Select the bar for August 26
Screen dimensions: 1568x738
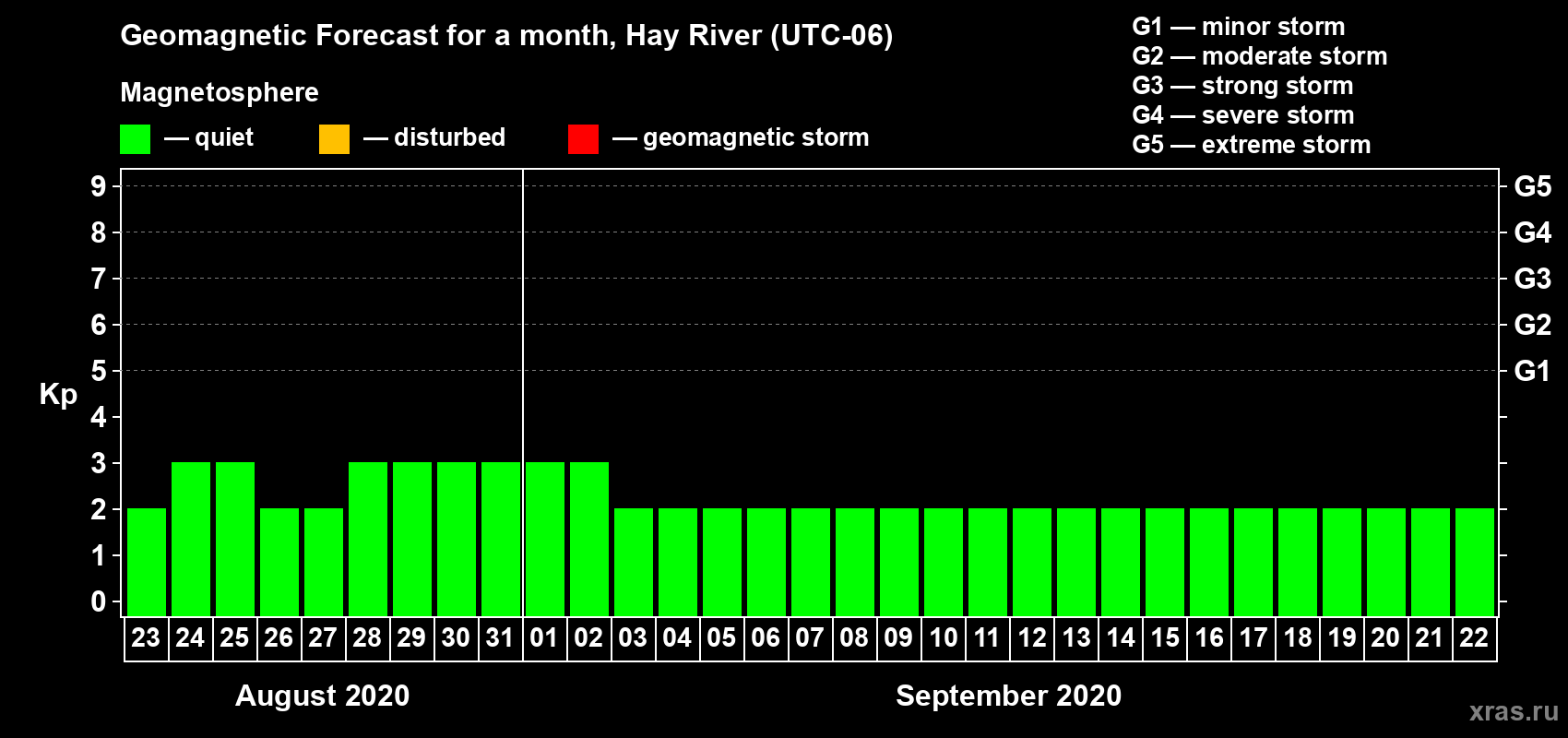[279, 562]
